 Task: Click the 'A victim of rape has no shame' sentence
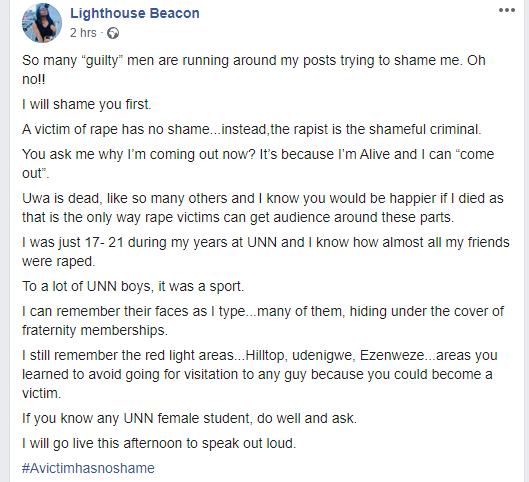coord(252,129)
